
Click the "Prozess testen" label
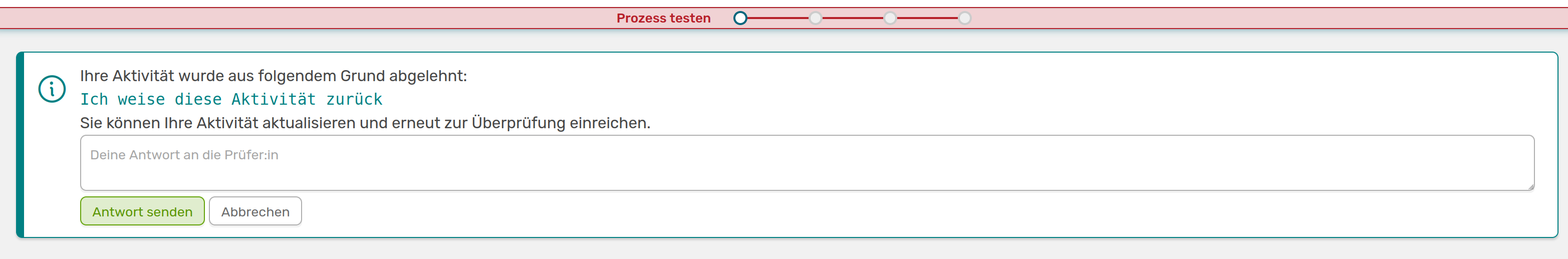pyautogui.click(x=663, y=18)
